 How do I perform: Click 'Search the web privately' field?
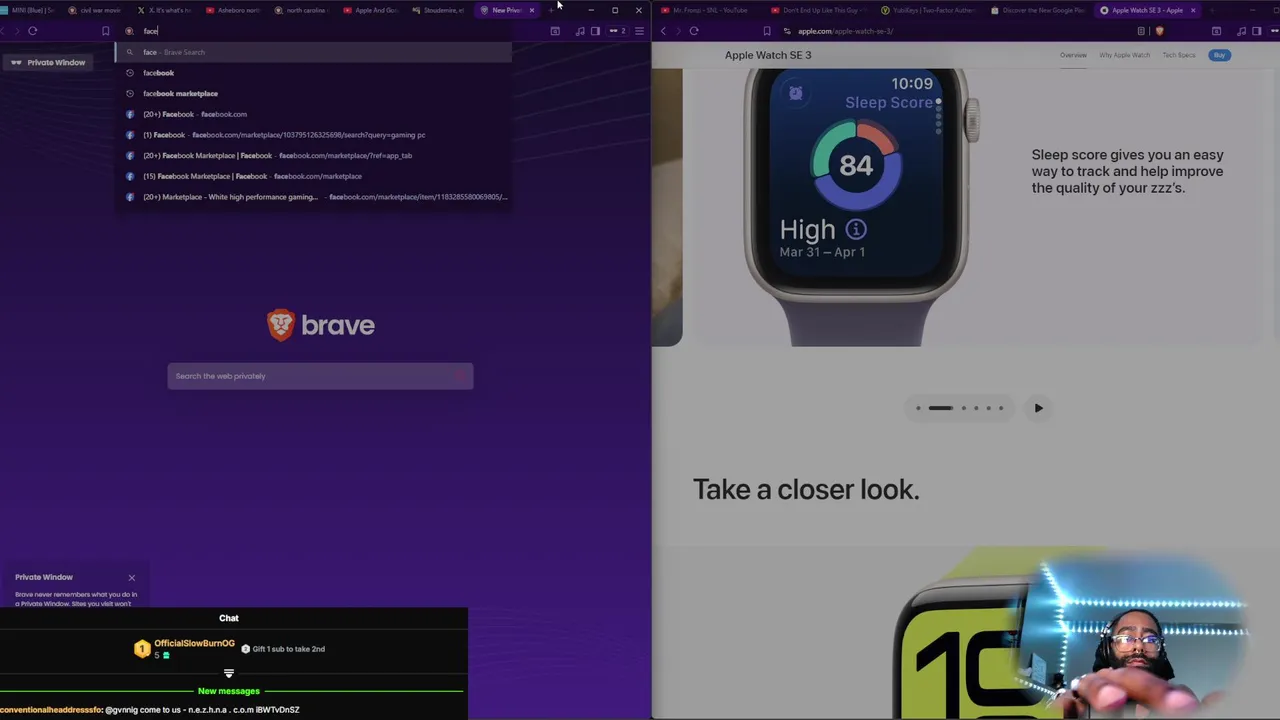(320, 376)
